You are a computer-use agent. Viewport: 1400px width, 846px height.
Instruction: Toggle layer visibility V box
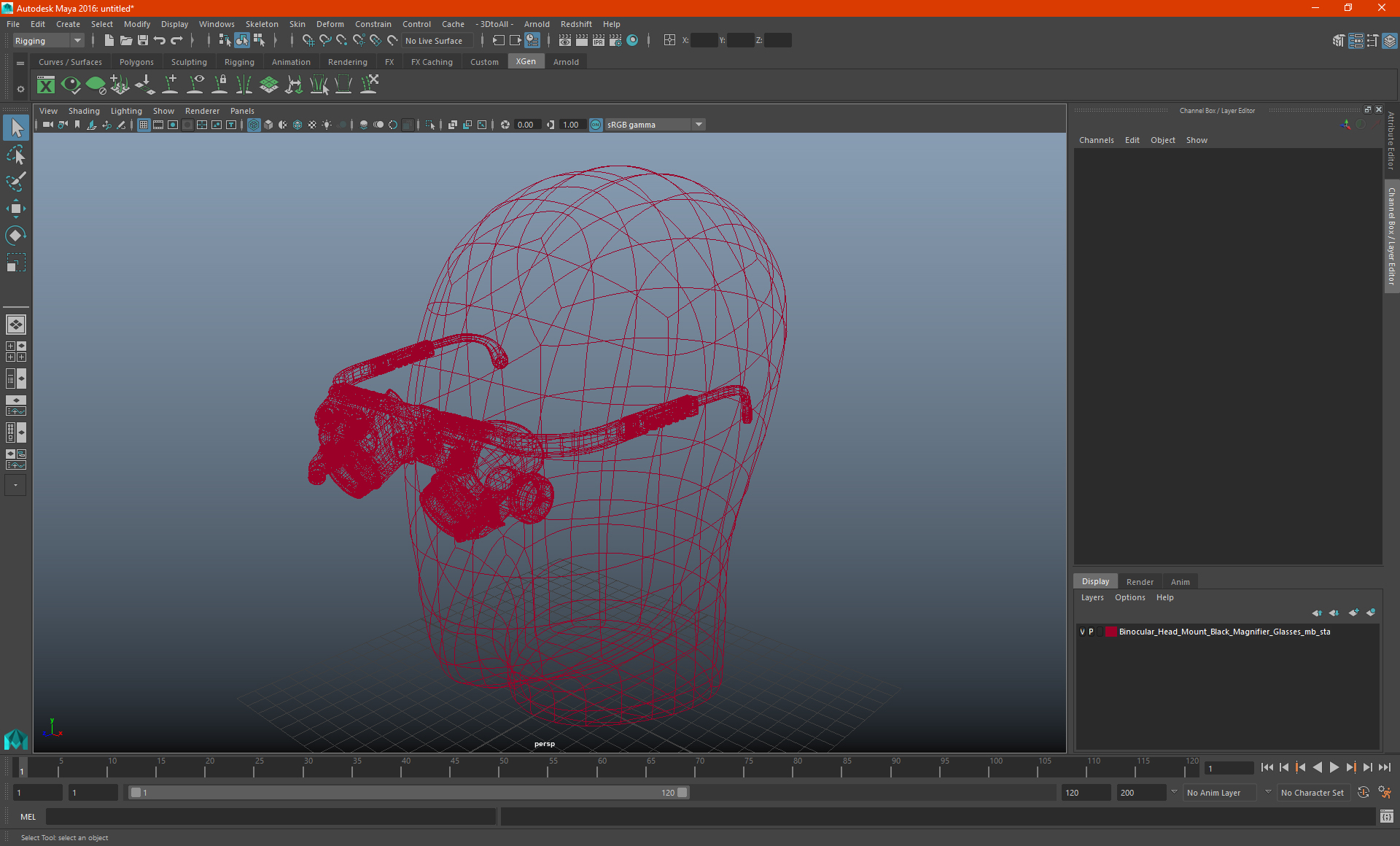point(1082,632)
